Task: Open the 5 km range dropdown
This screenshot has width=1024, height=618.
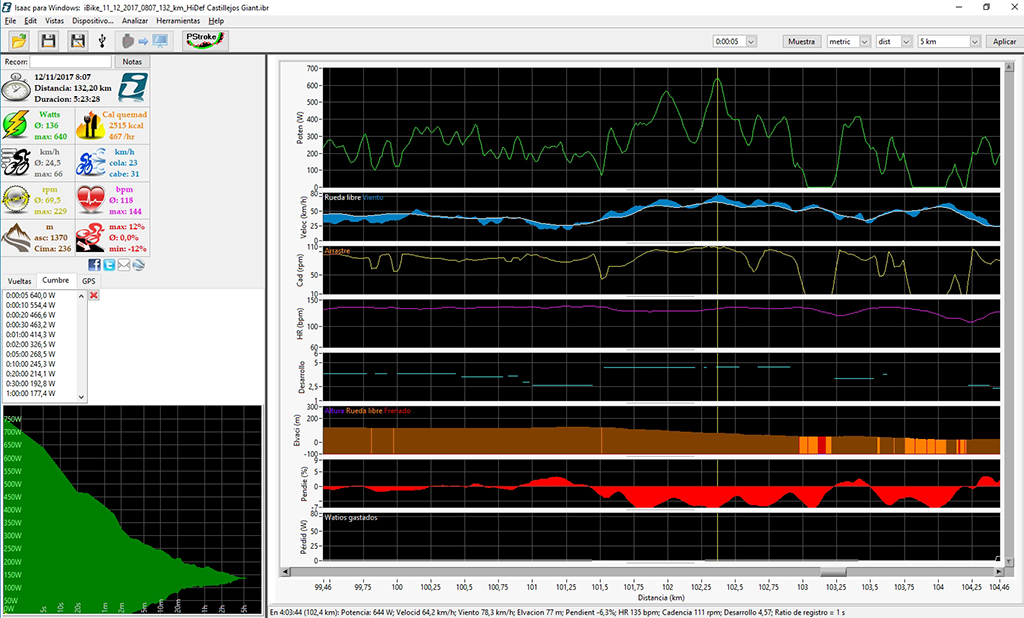Action: pyautogui.click(x=974, y=41)
